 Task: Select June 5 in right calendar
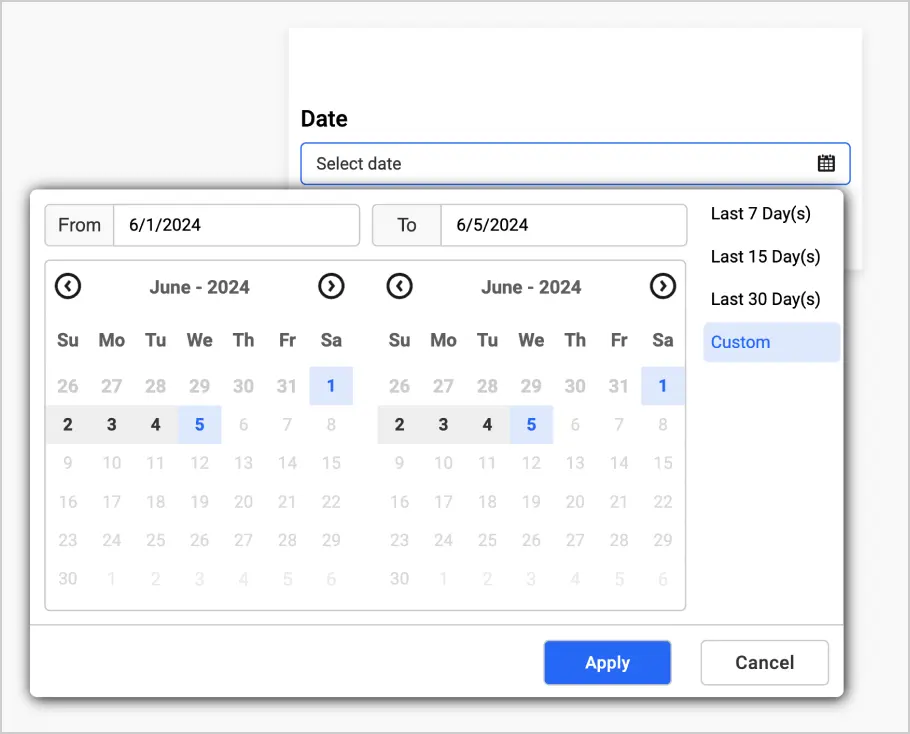(x=531, y=425)
